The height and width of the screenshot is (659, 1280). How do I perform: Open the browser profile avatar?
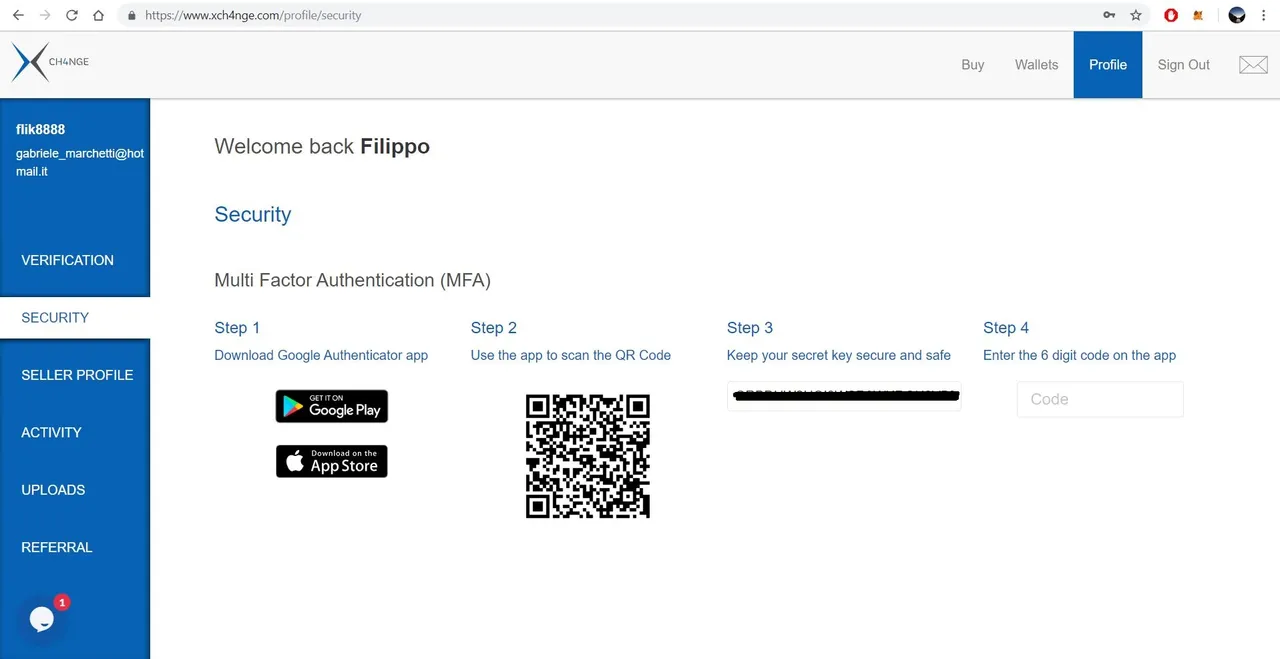tap(1237, 15)
